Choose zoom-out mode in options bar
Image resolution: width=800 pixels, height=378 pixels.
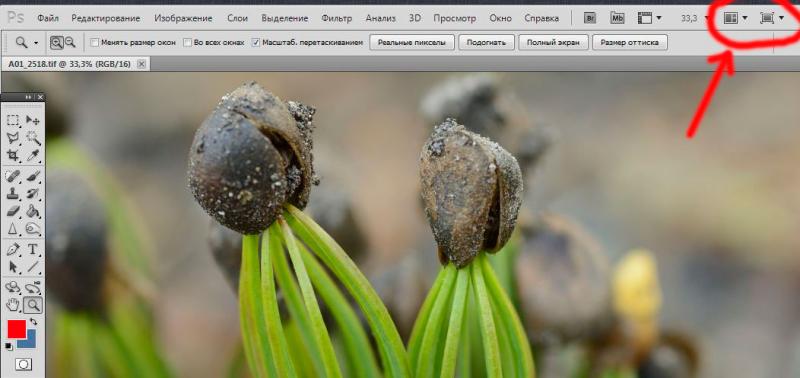pyautogui.click(x=70, y=43)
